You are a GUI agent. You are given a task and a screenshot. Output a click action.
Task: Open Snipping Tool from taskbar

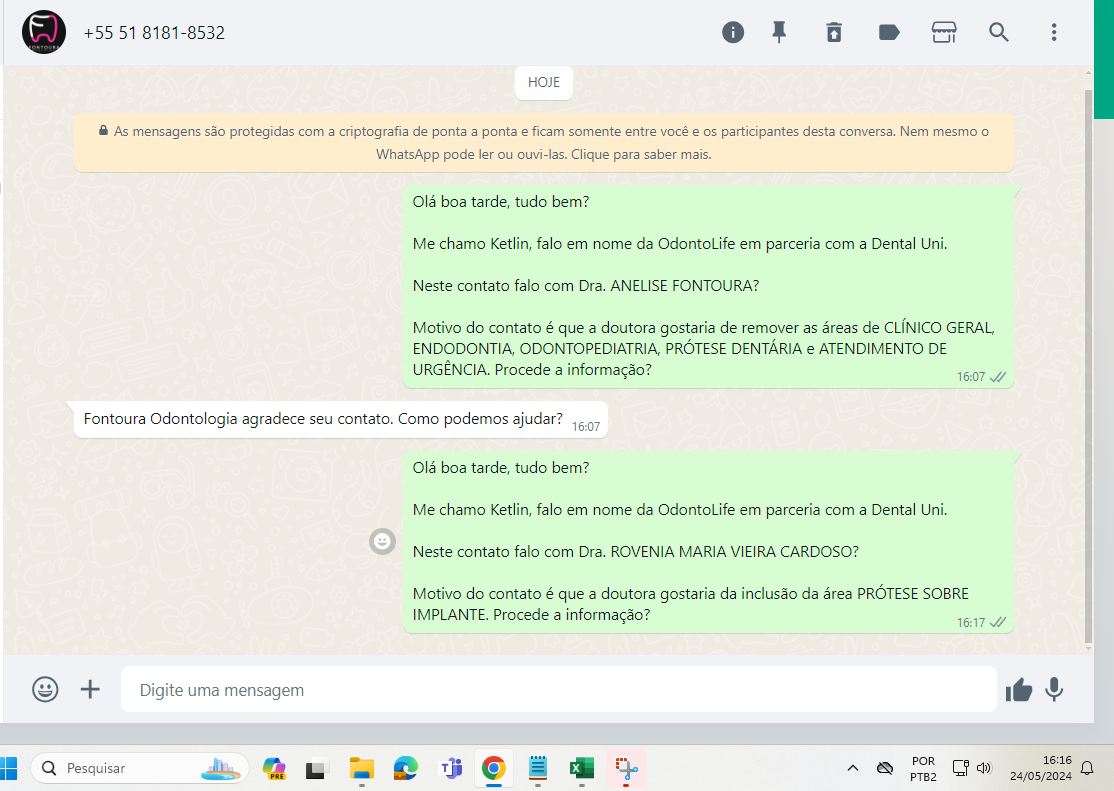pyautogui.click(x=626, y=768)
